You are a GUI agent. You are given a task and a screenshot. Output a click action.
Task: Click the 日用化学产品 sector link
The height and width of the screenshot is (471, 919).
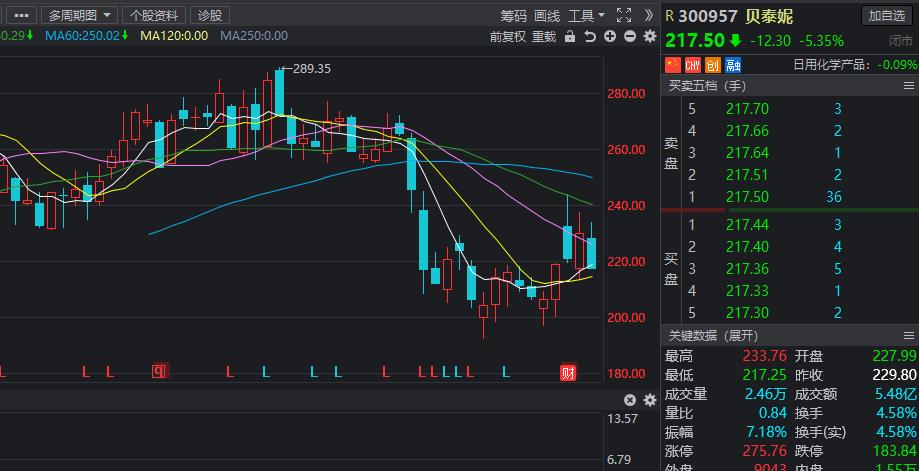tap(832, 65)
